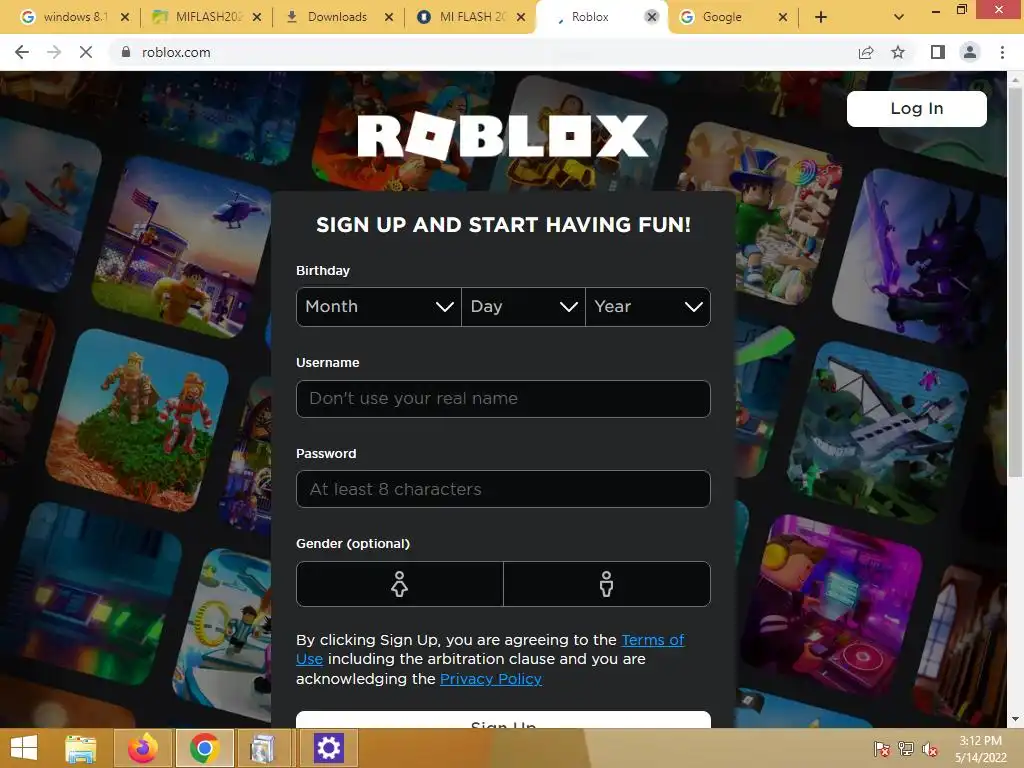Open the Chrome profile avatar
Screen dimensions: 1024x768
(970, 52)
